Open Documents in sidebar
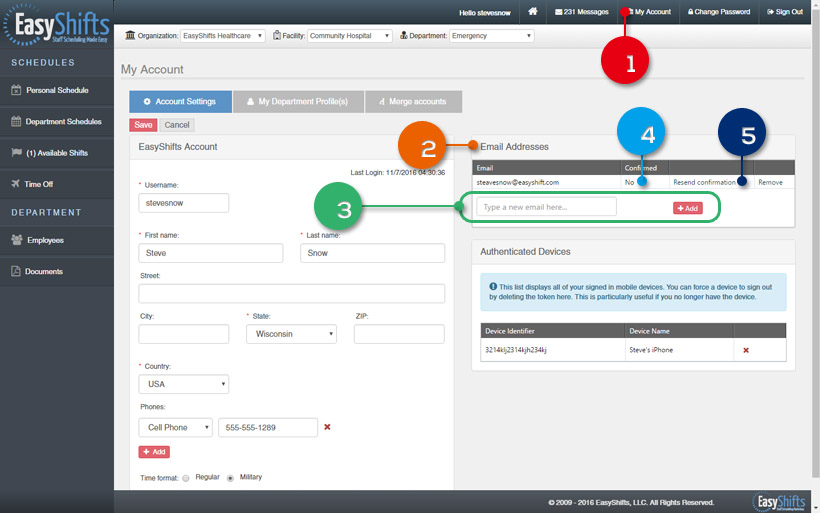The height and width of the screenshot is (513, 820). point(57,271)
